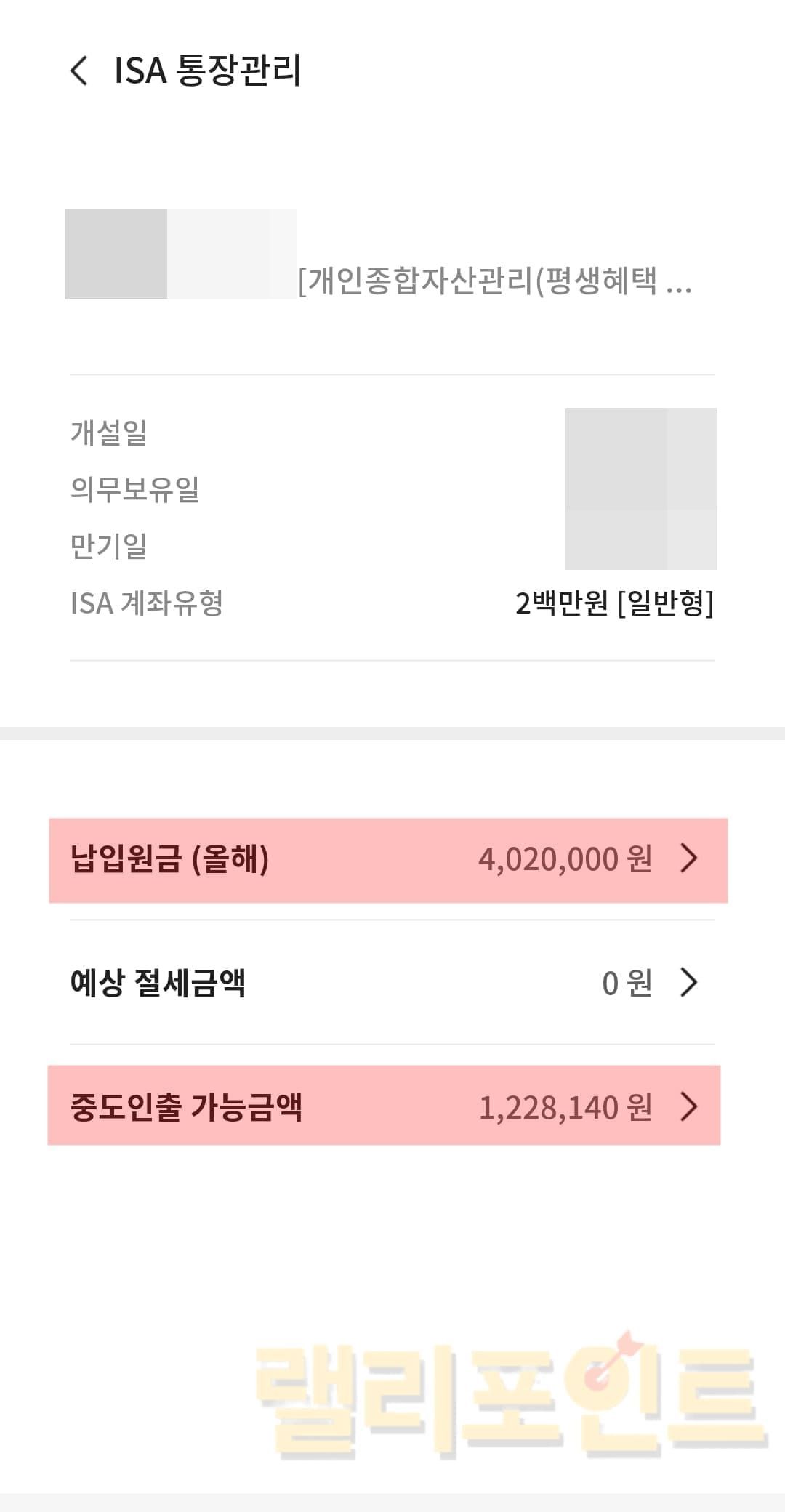Click the 1,228,140 원 withdrawal amount
Image resolution: width=785 pixels, height=1512 pixels.
[565, 1108]
